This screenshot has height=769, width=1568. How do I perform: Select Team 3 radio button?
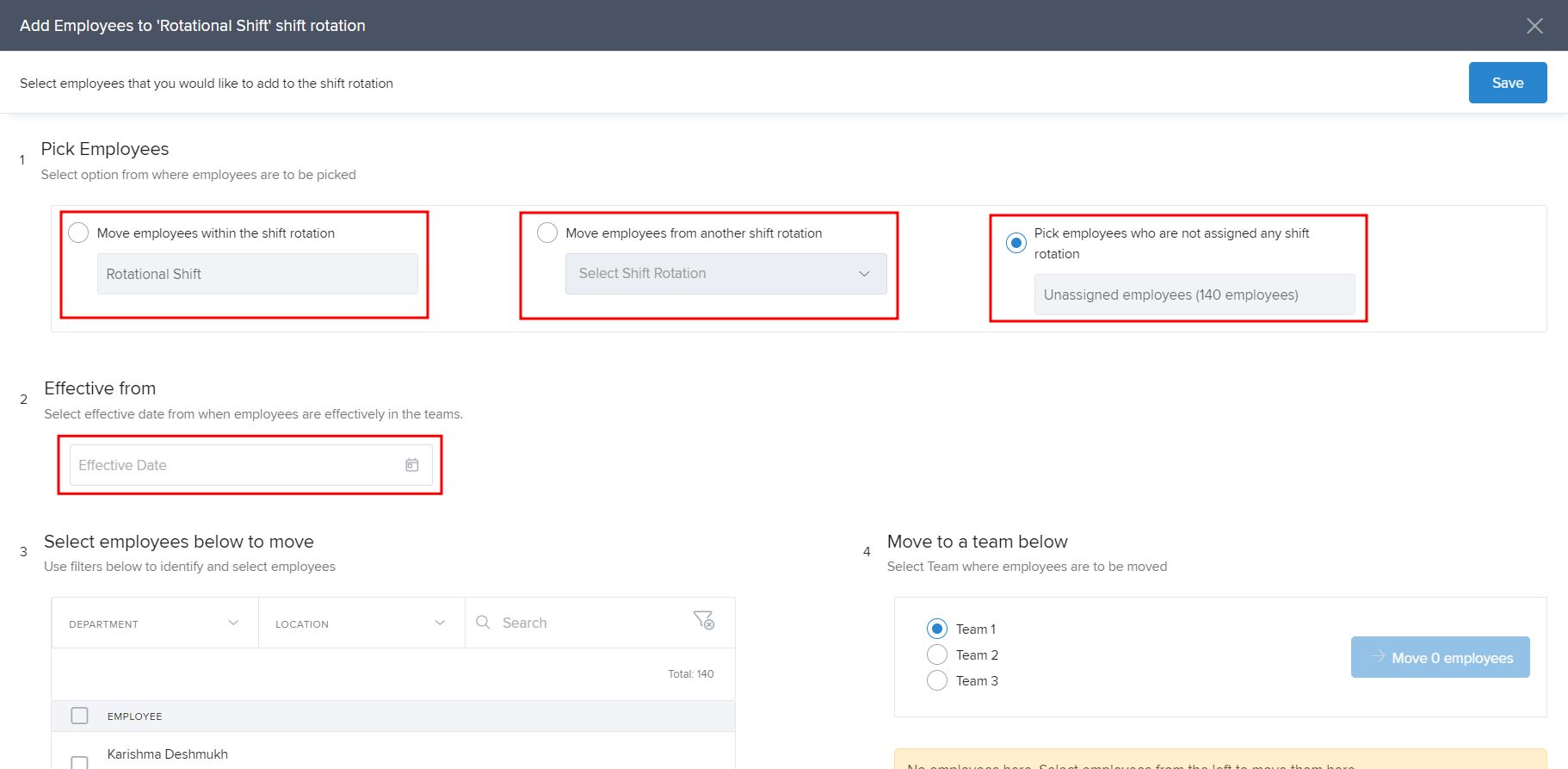coord(937,680)
